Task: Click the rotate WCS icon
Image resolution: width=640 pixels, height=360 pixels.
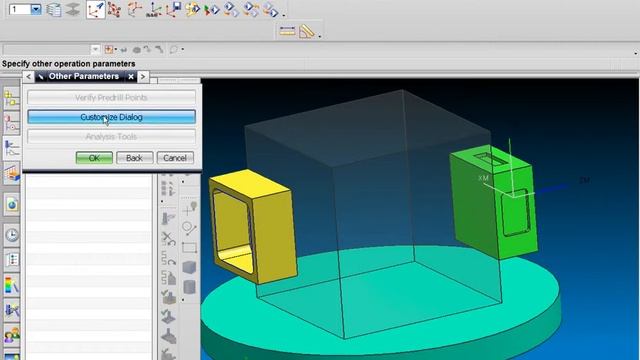Action: (x=134, y=9)
